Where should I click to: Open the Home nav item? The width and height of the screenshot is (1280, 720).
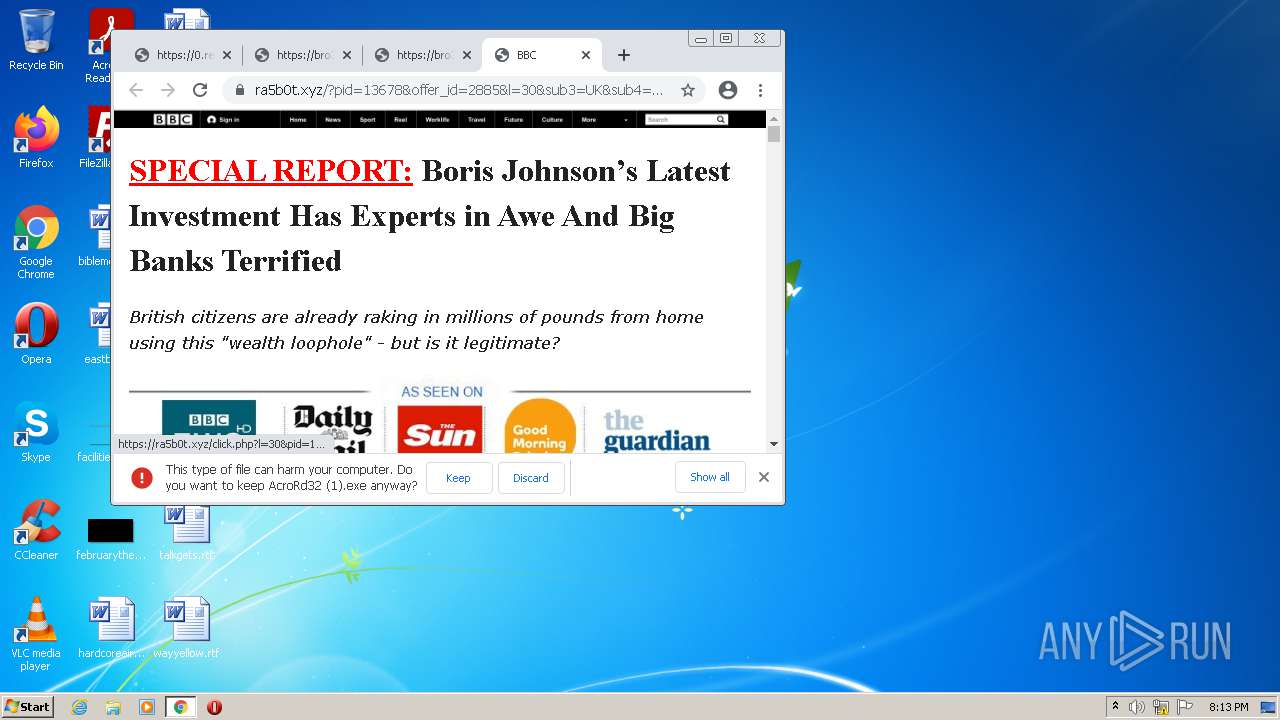tap(298, 119)
